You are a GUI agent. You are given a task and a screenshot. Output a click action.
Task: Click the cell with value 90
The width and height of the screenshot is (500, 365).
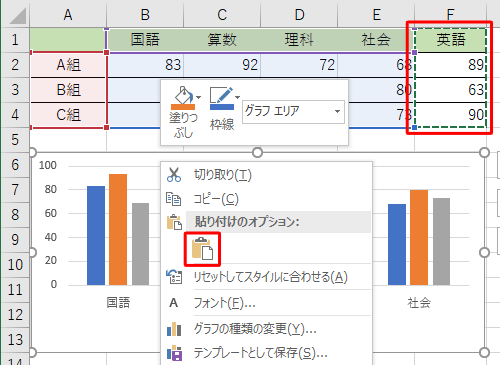(451, 115)
